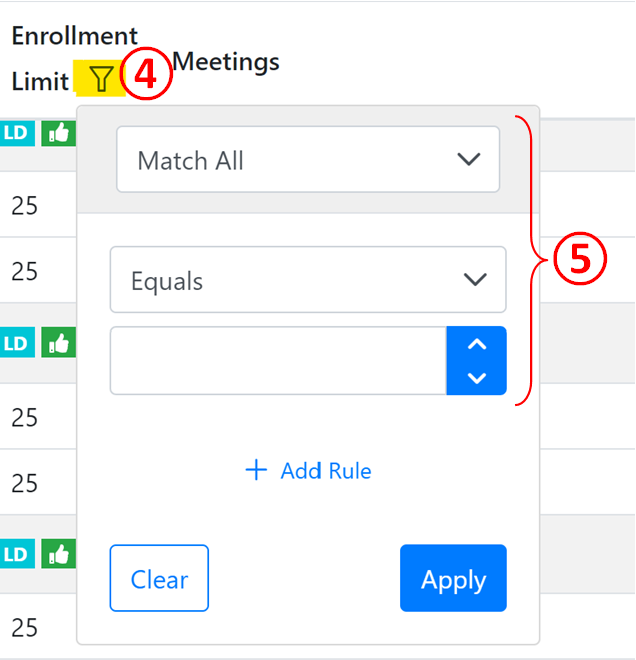Click the middle LD badge
The height and width of the screenshot is (660, 636).
coord(17,343)
